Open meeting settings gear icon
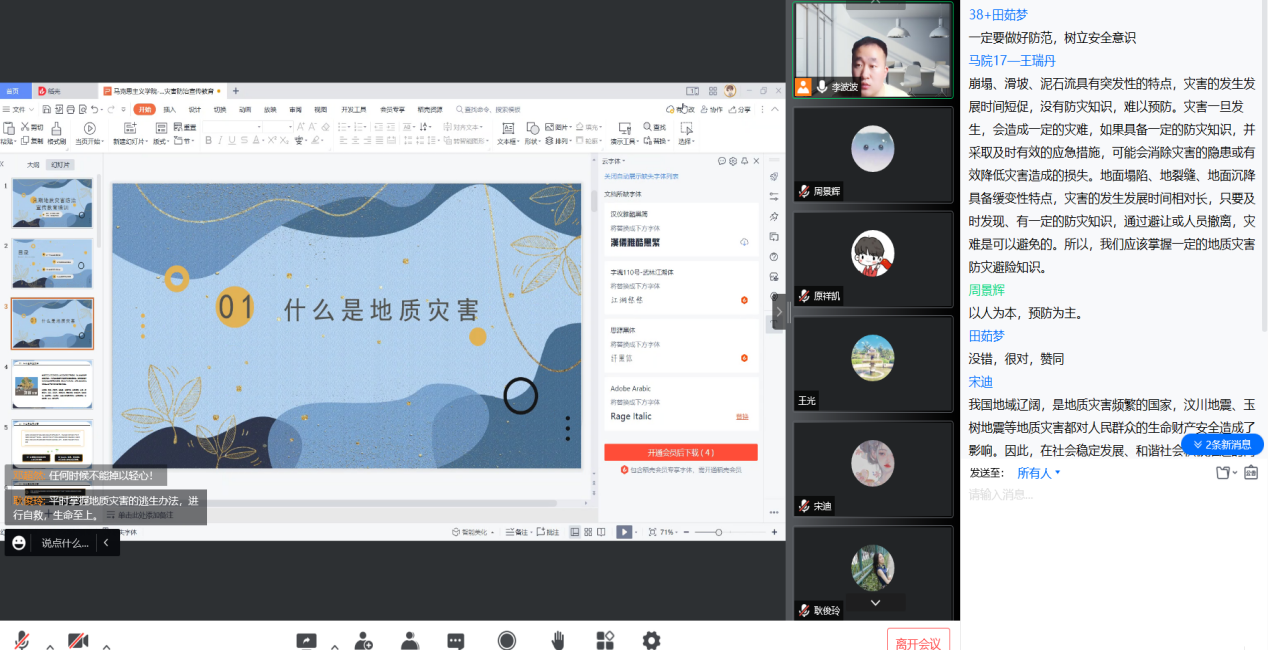Screen dimensions: 1268x650 tap(651, 641)
